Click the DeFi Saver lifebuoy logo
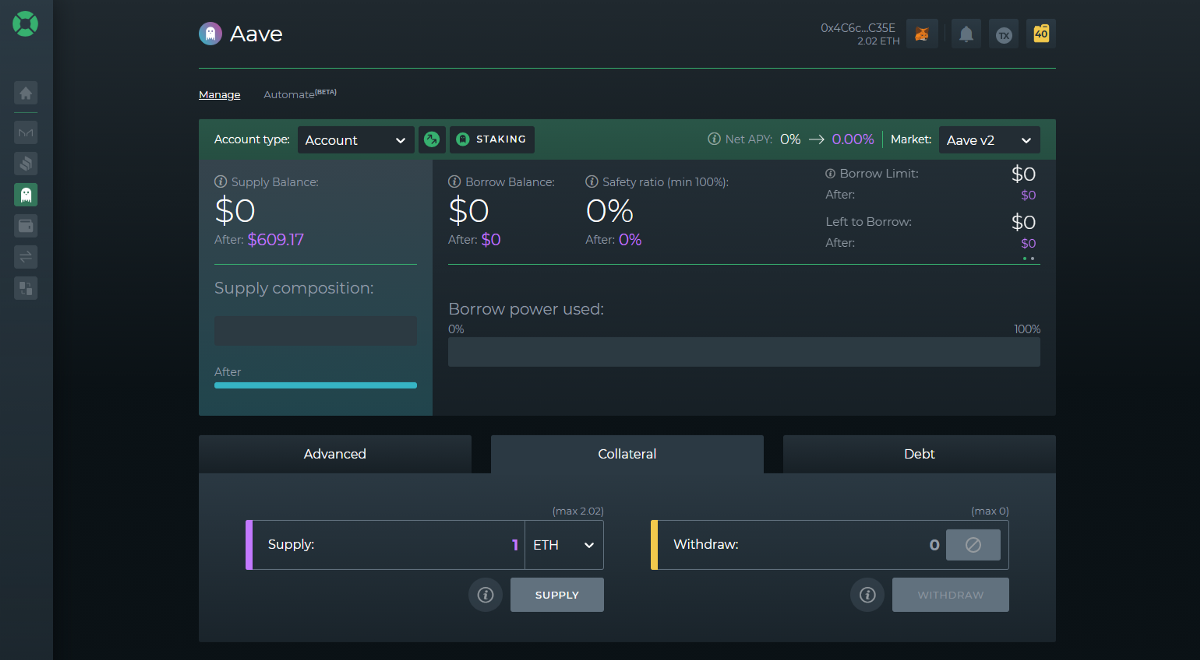1200x660 pixels. pyautogui.click(x=26, y=24)
